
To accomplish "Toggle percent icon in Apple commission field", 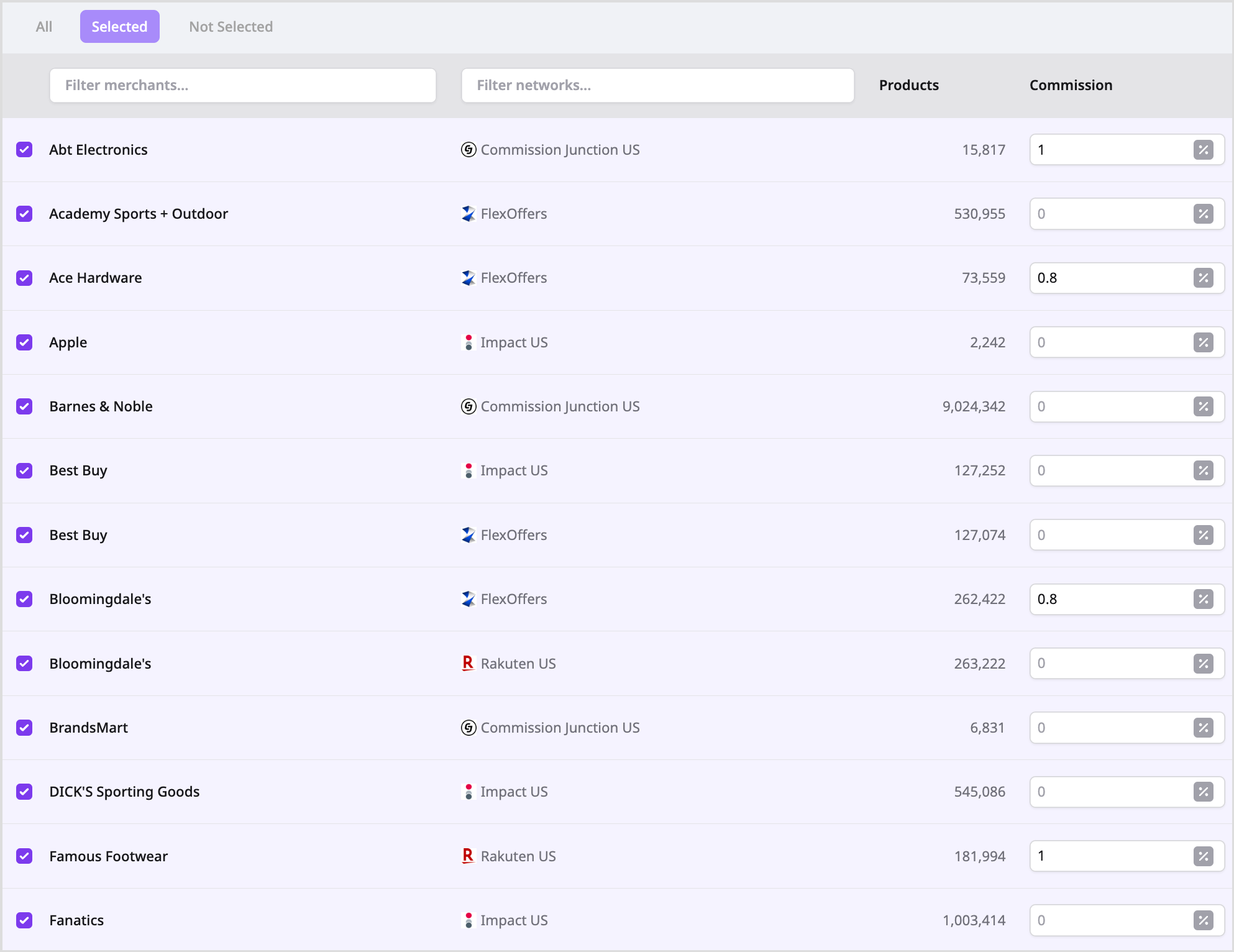I will click(1203, 342).
